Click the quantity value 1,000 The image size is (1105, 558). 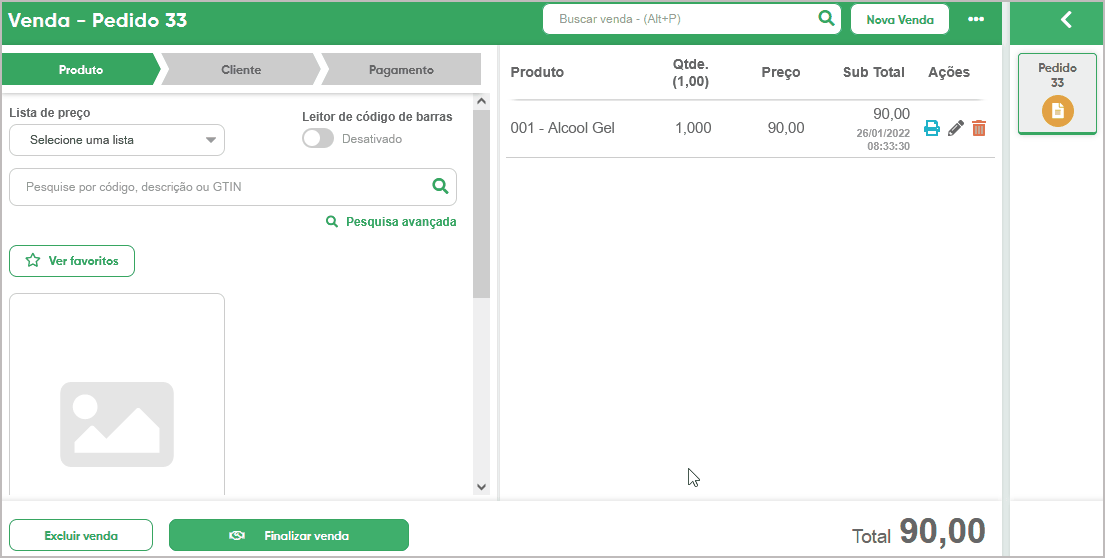pos(693,128)
